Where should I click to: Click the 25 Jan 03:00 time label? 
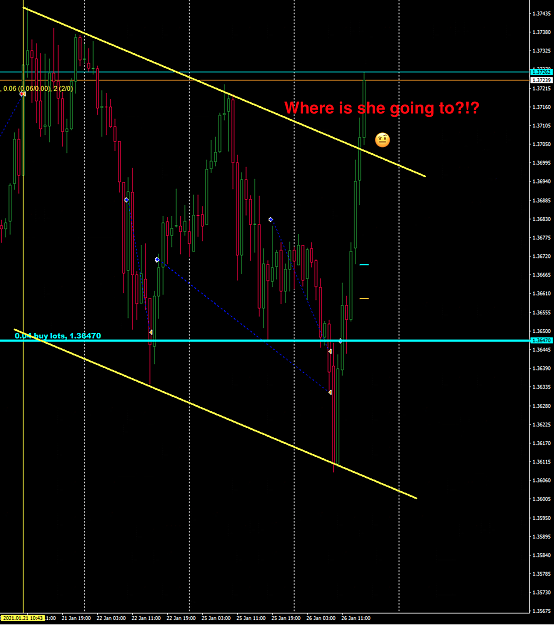[216, 618]
